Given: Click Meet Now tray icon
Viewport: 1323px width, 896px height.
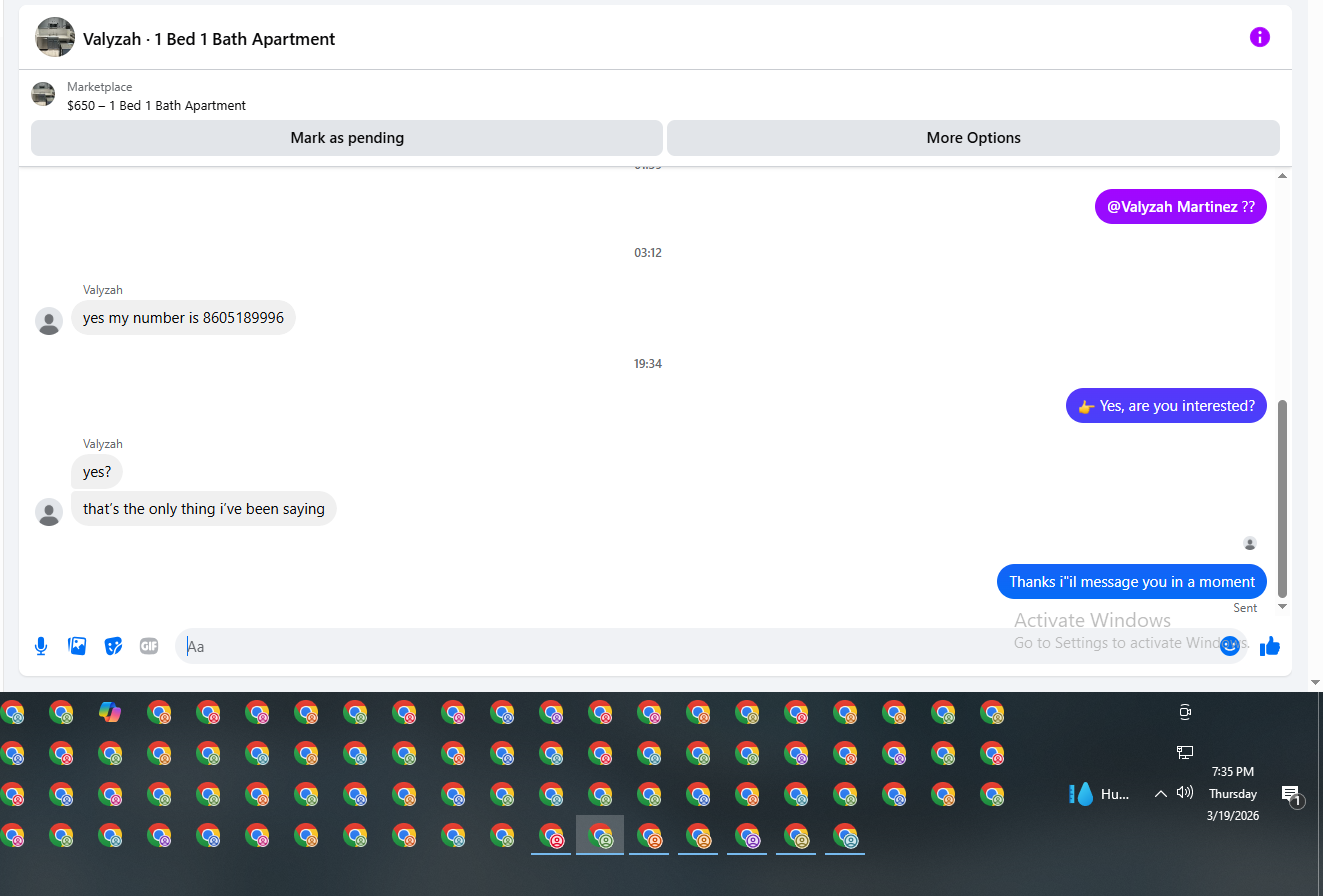Looking at the screenshot, I should point(1185,712).
